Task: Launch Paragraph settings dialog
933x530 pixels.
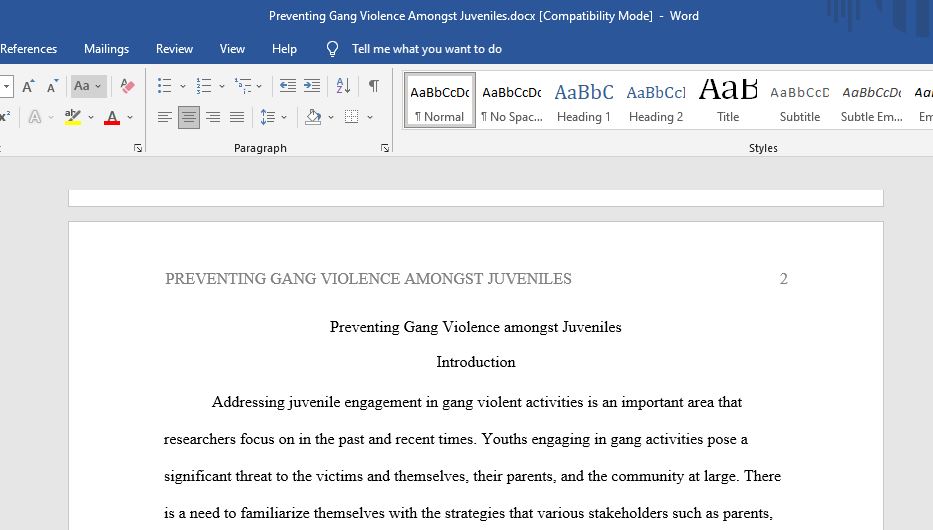Action: (x=385, y=148)
